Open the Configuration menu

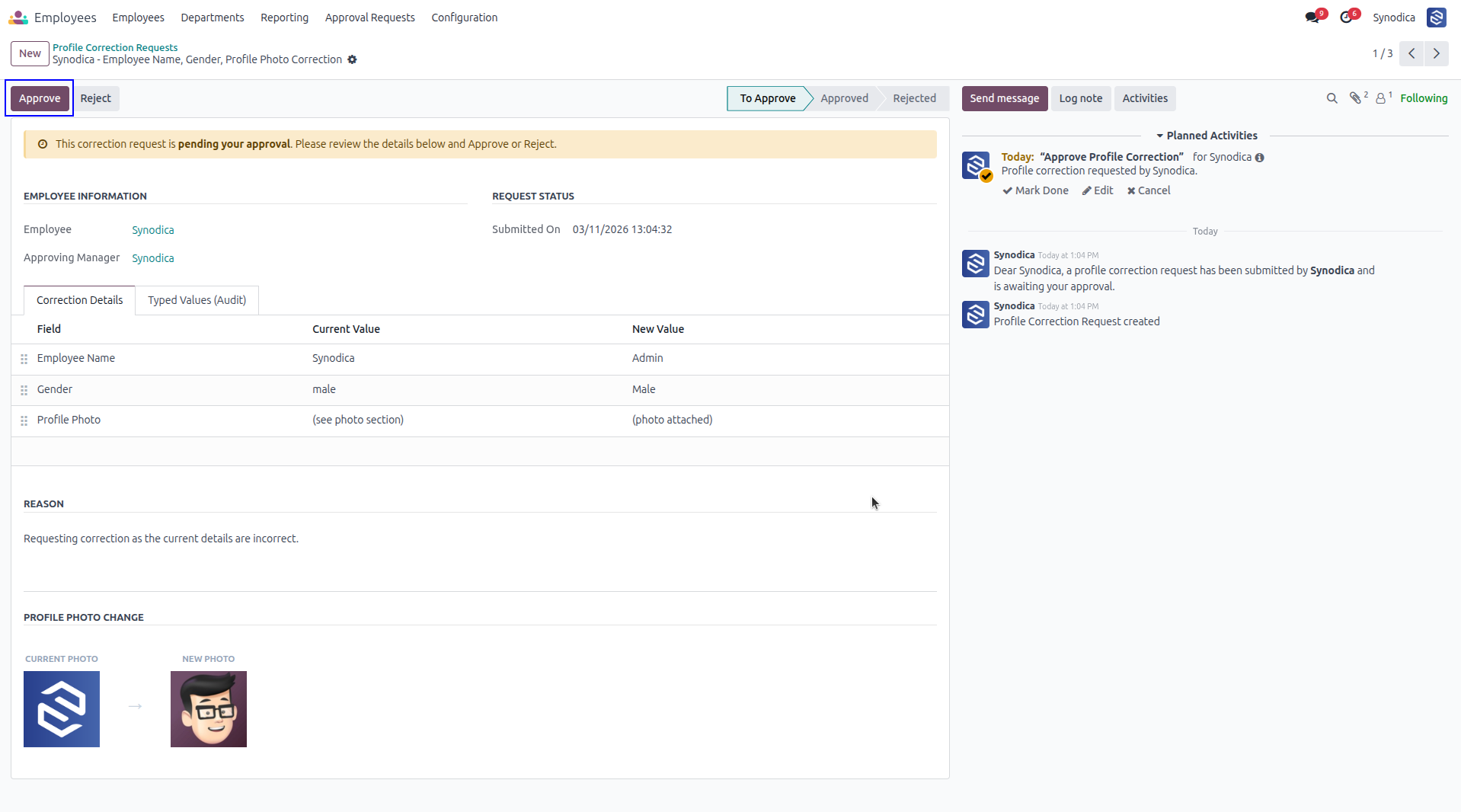click(x=464, y=18)
